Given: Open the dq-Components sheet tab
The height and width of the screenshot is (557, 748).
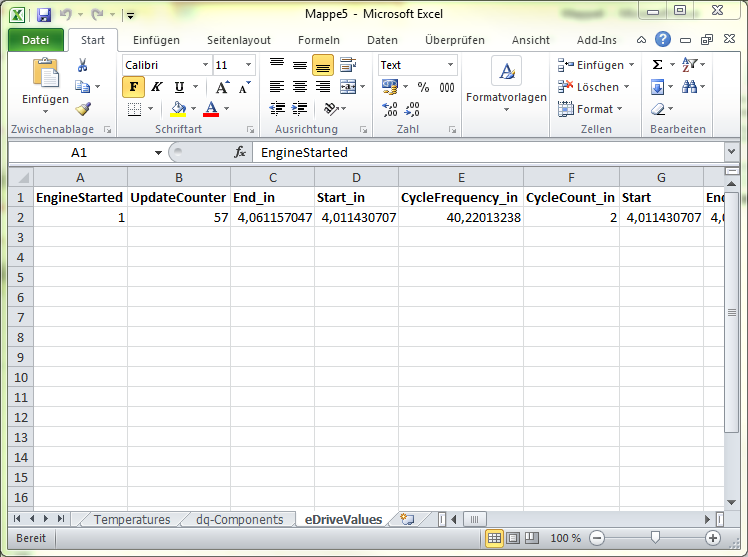Looking at the screenshot, I should click(239, 519).
